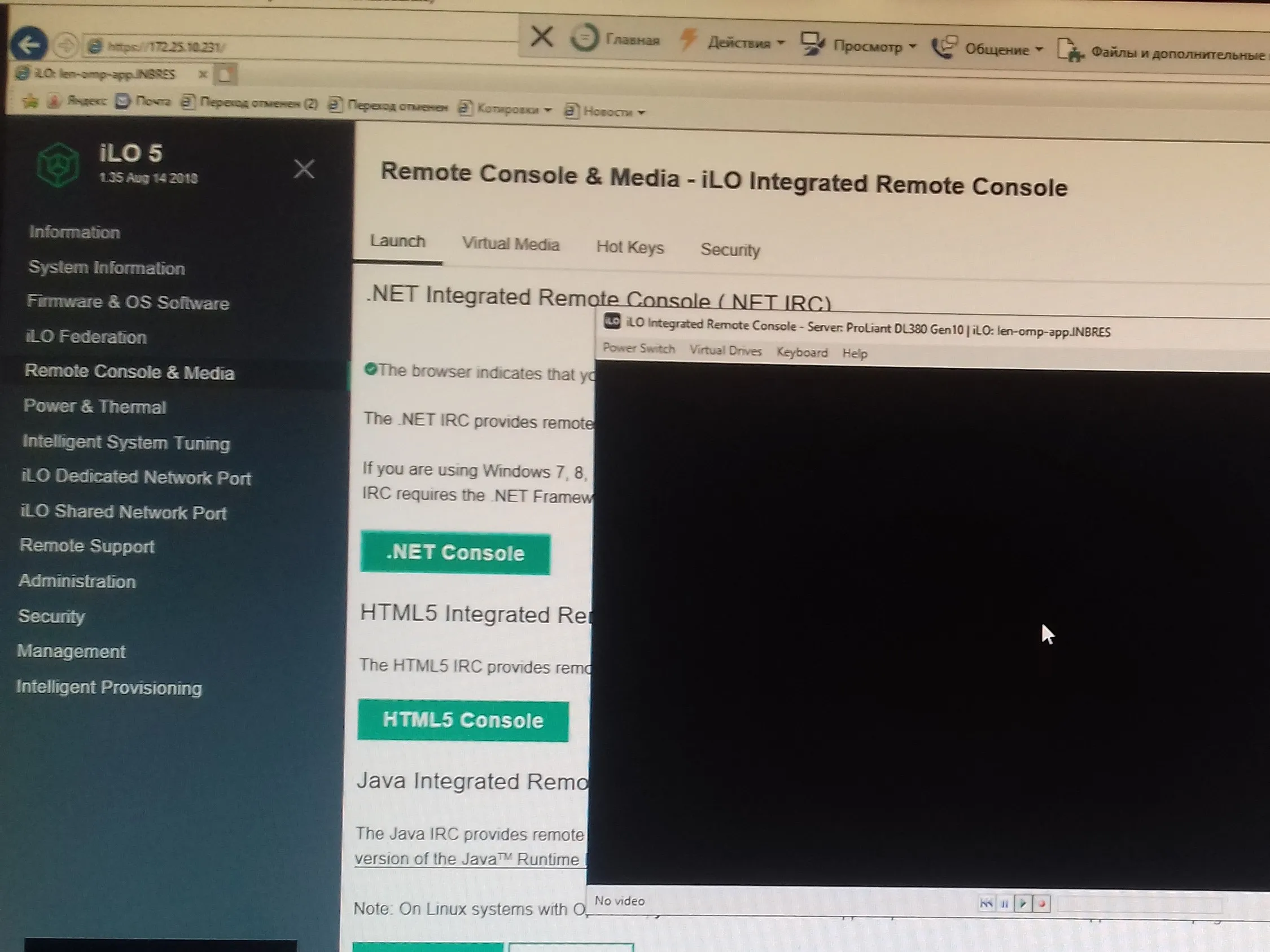Click the Общение phone icon
Viewport: 1270px width, 952px height.
coord(944,47)
